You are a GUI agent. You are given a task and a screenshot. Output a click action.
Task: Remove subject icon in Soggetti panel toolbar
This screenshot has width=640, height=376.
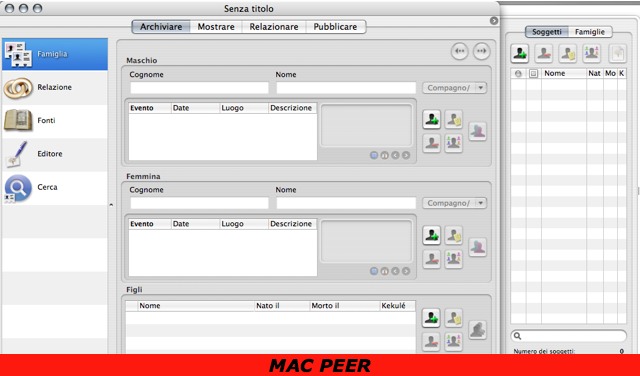point(544,53)
